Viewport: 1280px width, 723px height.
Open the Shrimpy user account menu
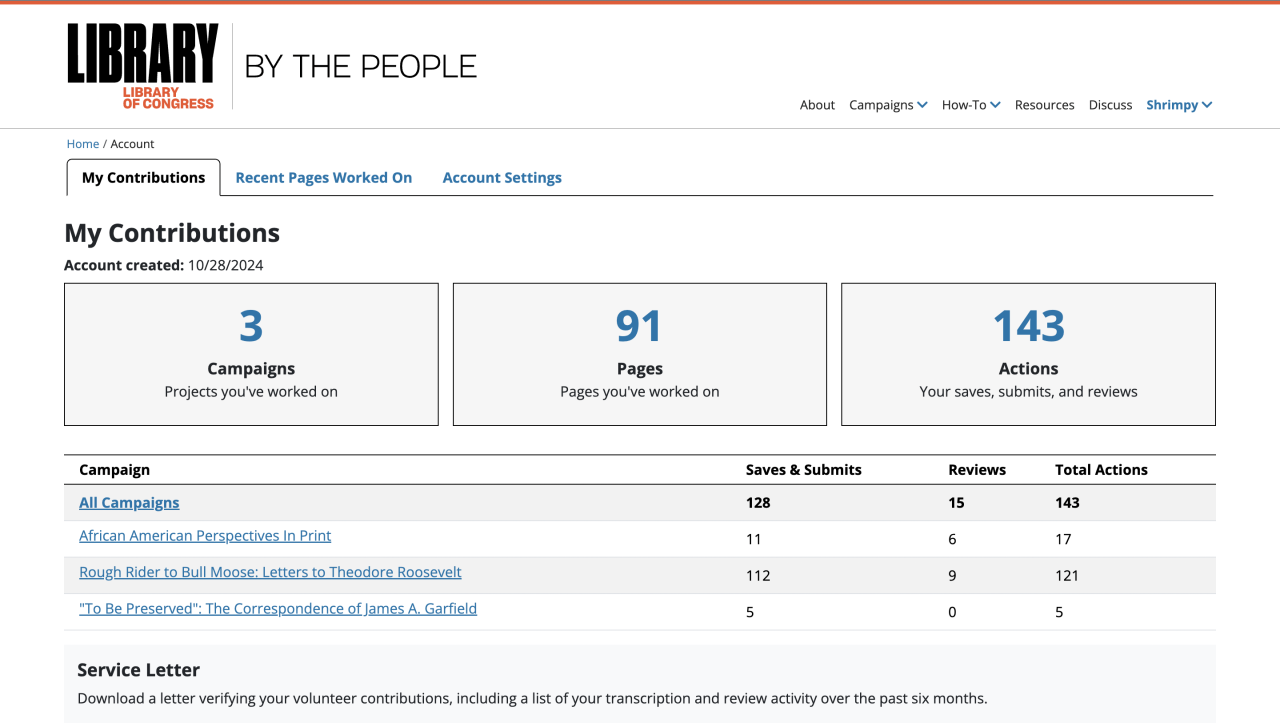pos(1179,105)
